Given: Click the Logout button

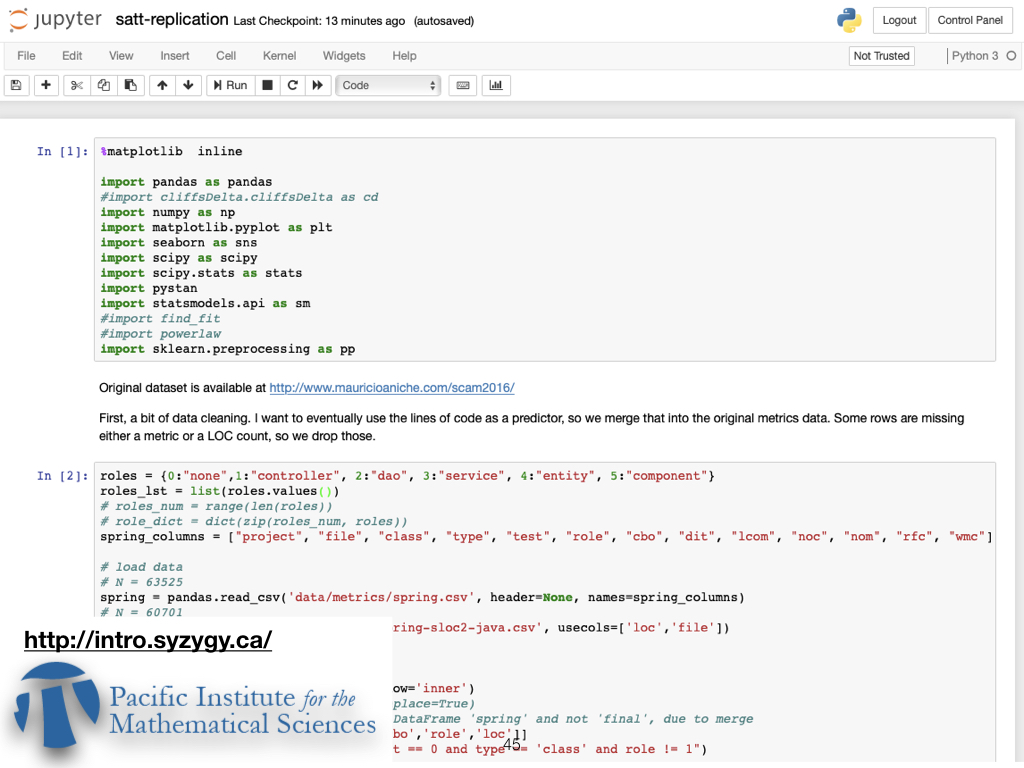Looking at the screenshot, I should [899, 21].
